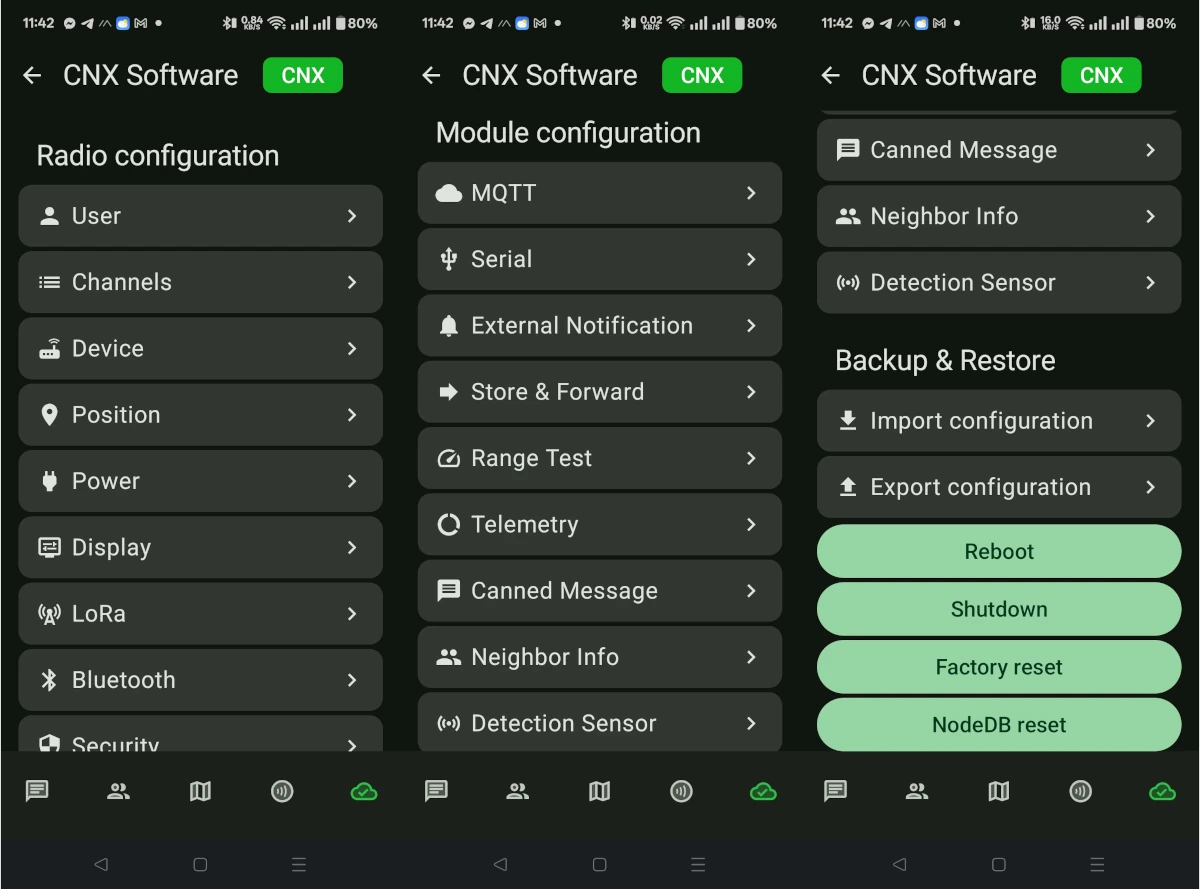Tap CNX badge on Radio configuration screen
This screenshot has height=889, width=1200.
coord(303,75)
